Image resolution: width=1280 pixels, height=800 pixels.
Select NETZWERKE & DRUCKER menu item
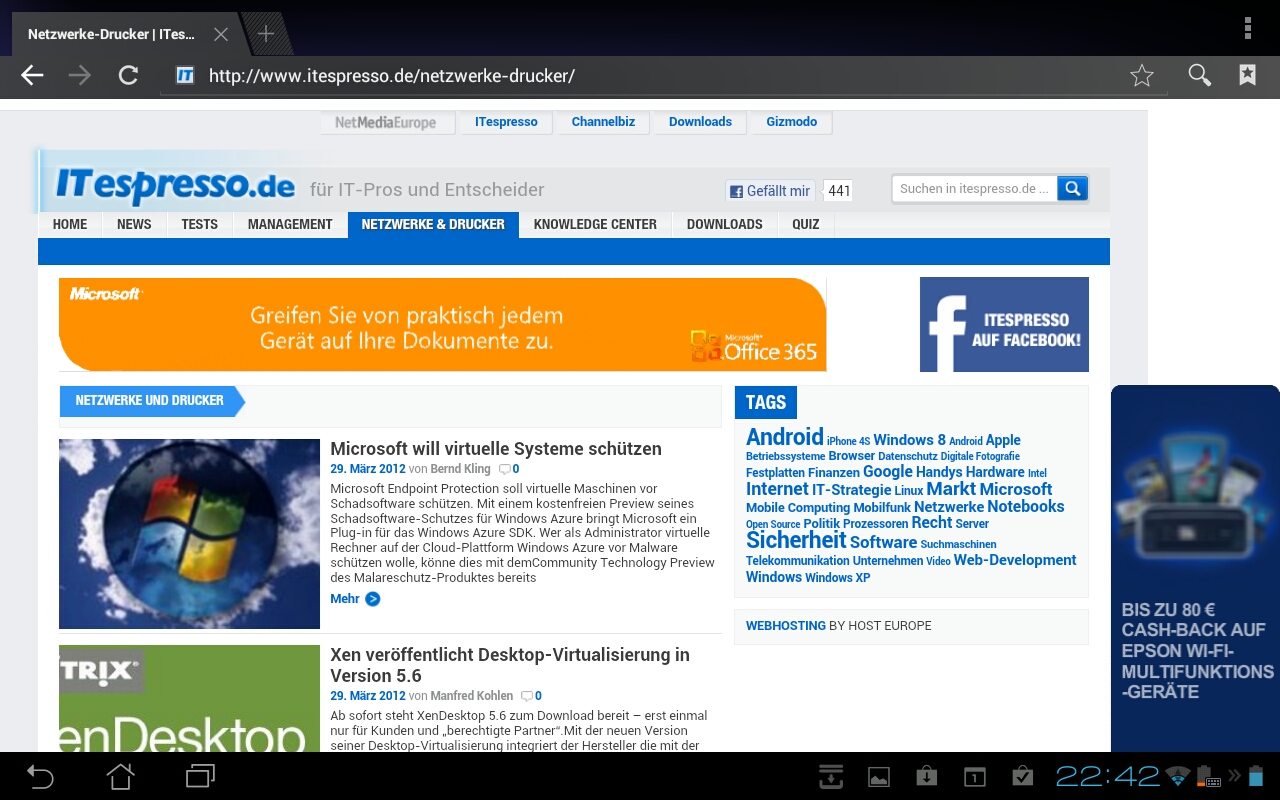tap(433, 224)
